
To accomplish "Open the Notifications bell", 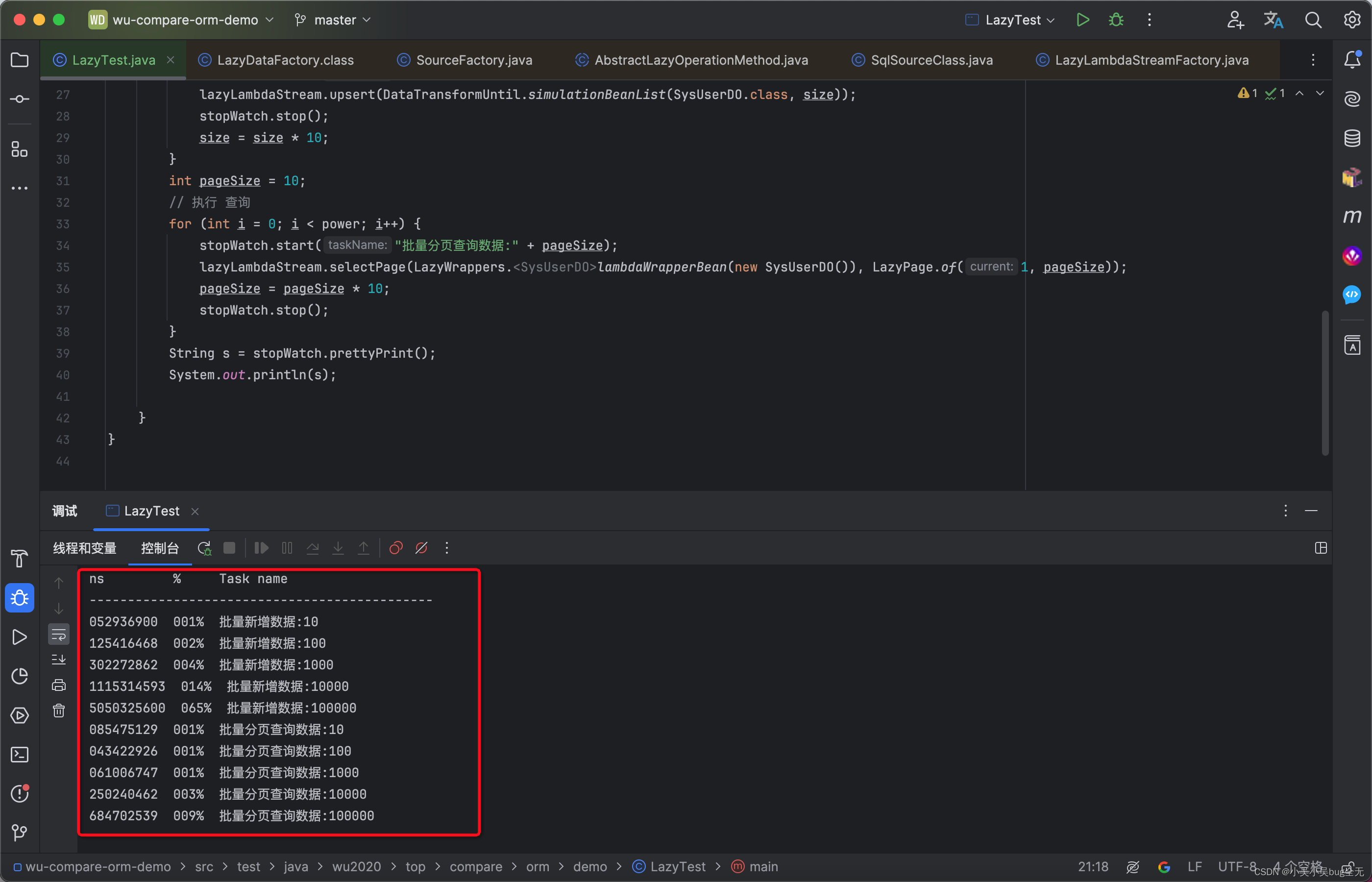I will click(1352, 60).
